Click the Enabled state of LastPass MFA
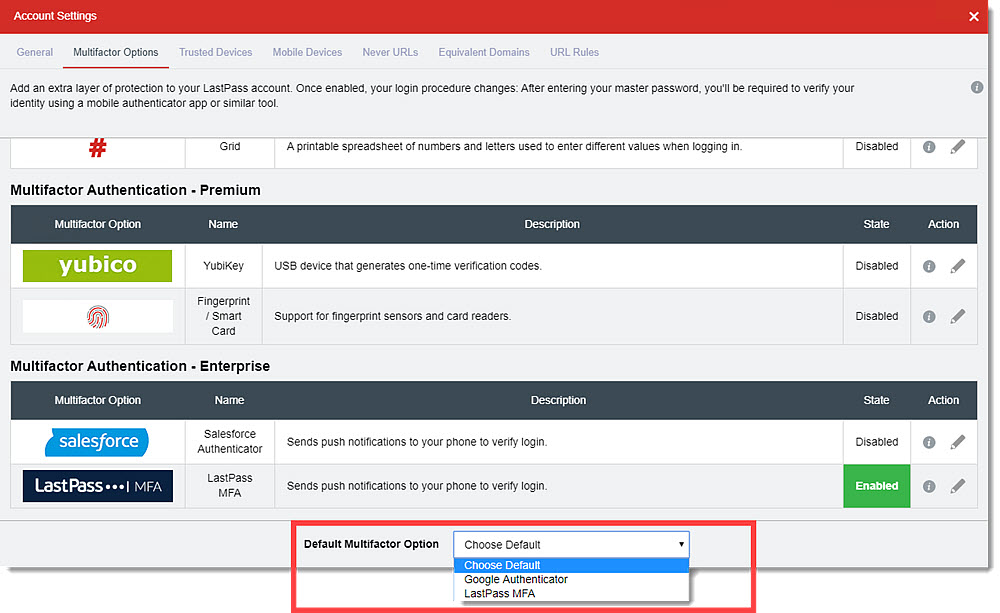1000x613 pixels. pos(876,486)
